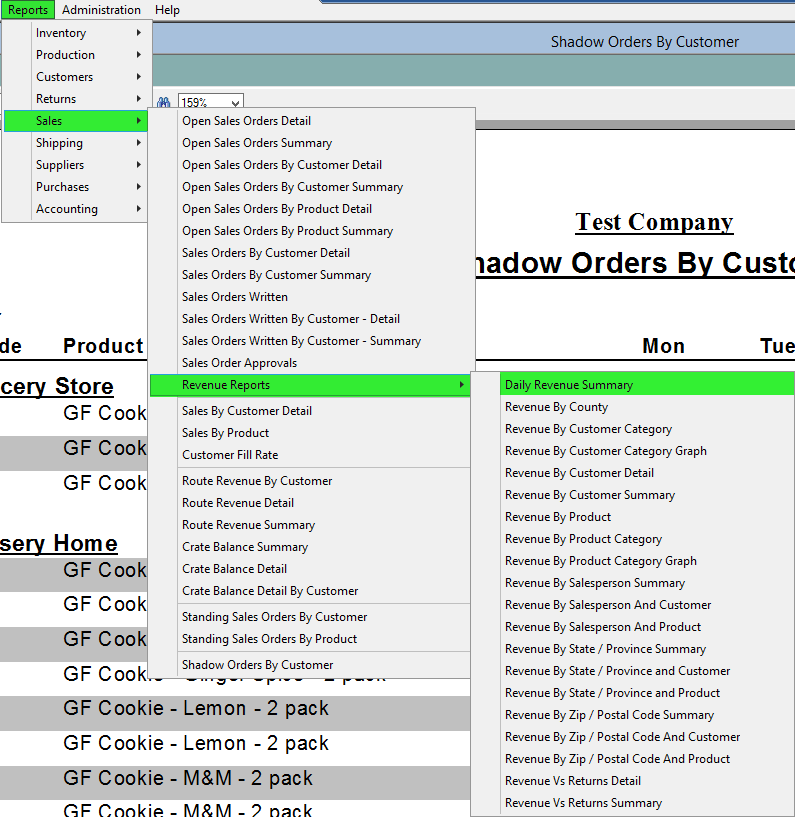Open the Help menu

point(167,10)
